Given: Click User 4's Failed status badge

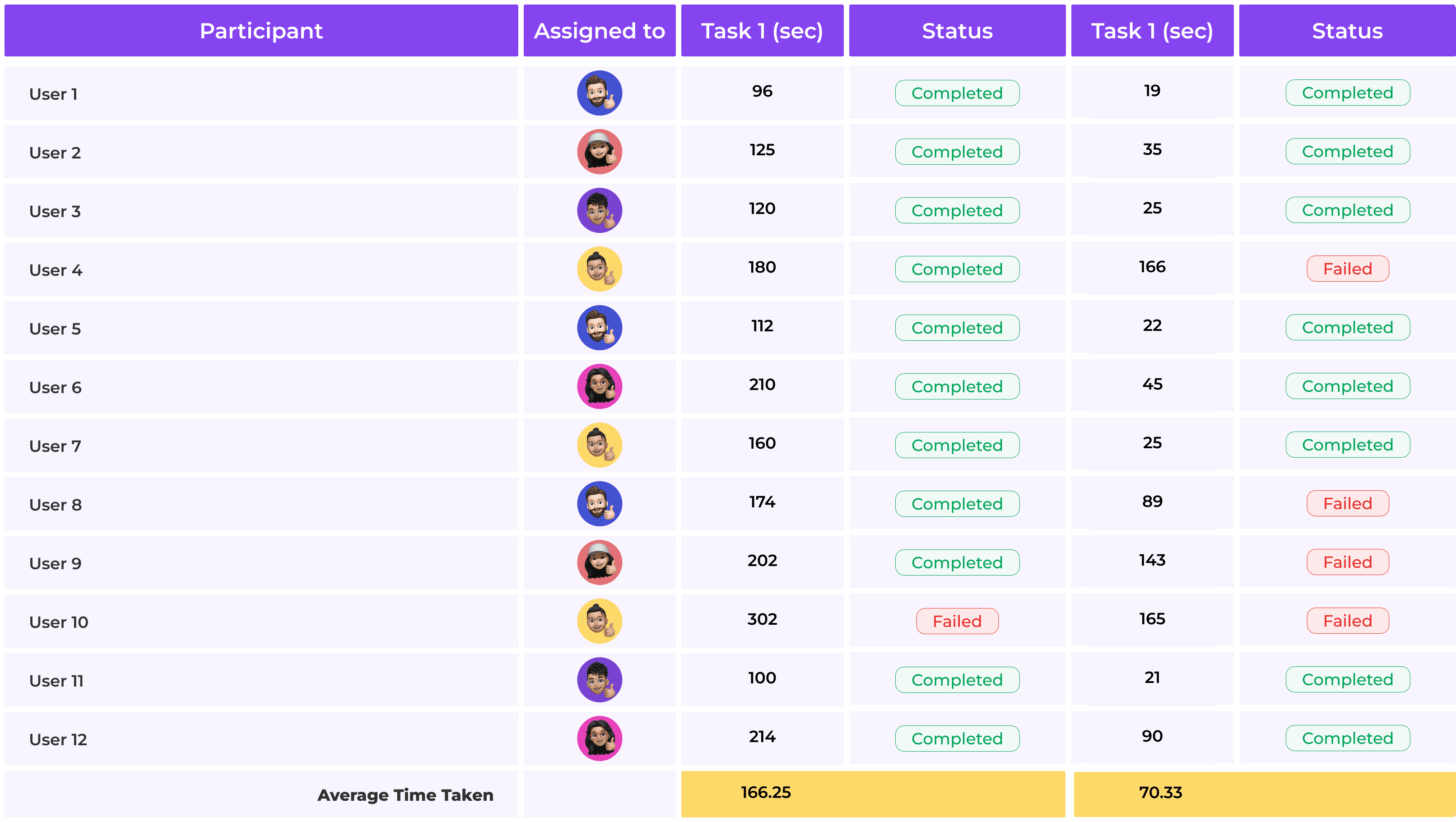Looking at the screenshot, I should pos(1348,269).
